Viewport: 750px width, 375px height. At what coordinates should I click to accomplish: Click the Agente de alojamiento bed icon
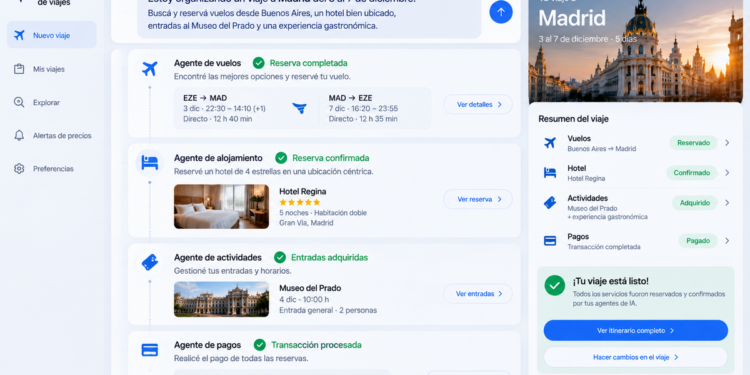(x=150, y=163)
